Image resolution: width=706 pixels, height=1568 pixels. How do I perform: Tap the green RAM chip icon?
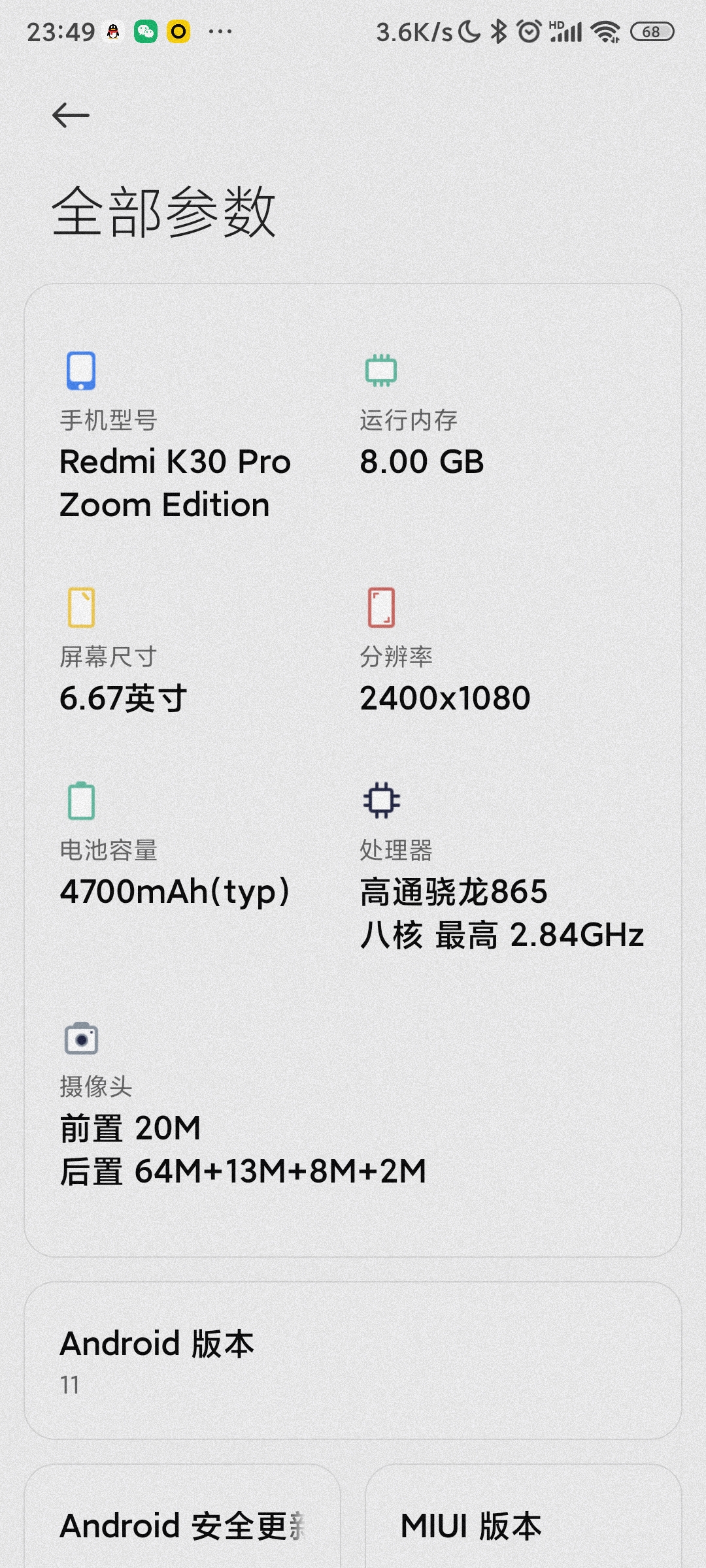381,370
